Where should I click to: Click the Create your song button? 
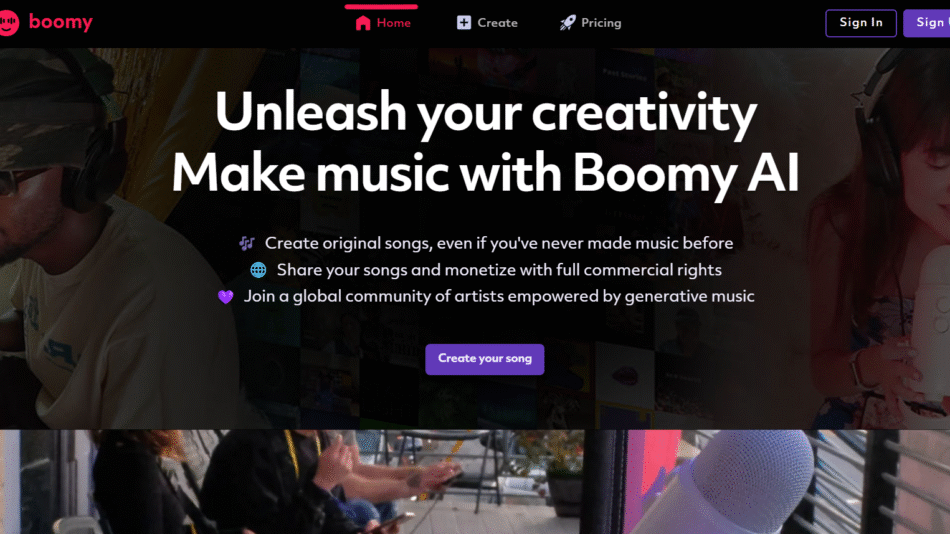[x=485, y=359]
